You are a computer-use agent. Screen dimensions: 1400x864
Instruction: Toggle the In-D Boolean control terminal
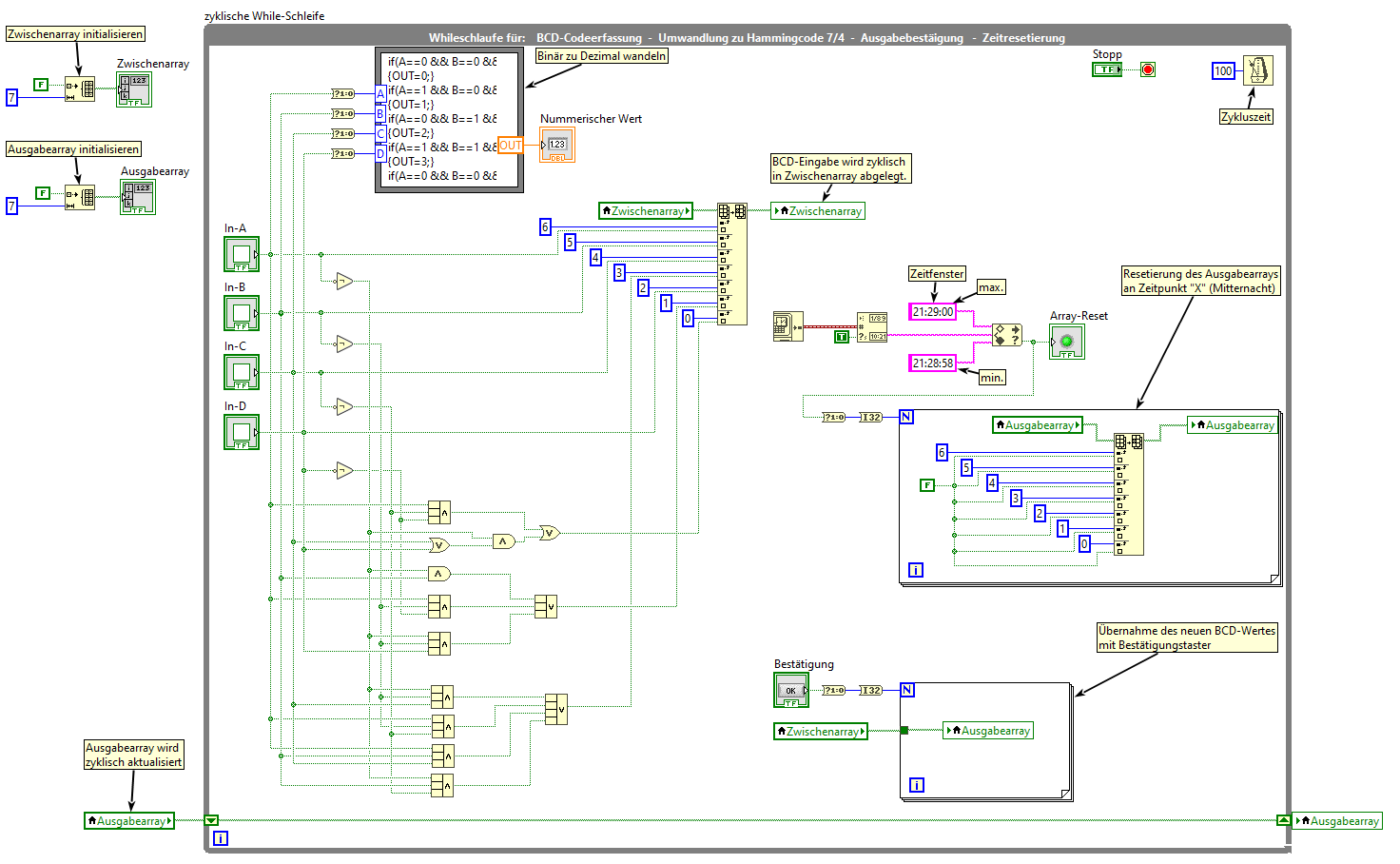(x=242, y=432)
